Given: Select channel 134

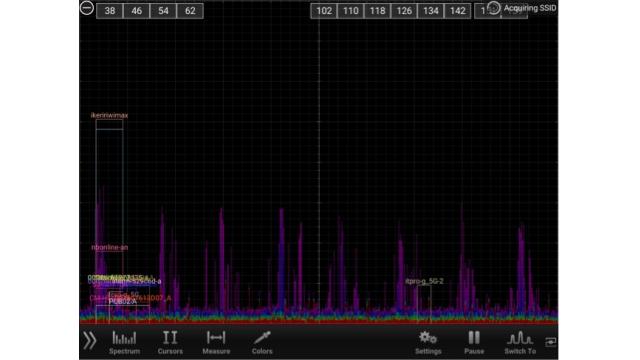Looking at the screenshot, I should coord(431,11).
